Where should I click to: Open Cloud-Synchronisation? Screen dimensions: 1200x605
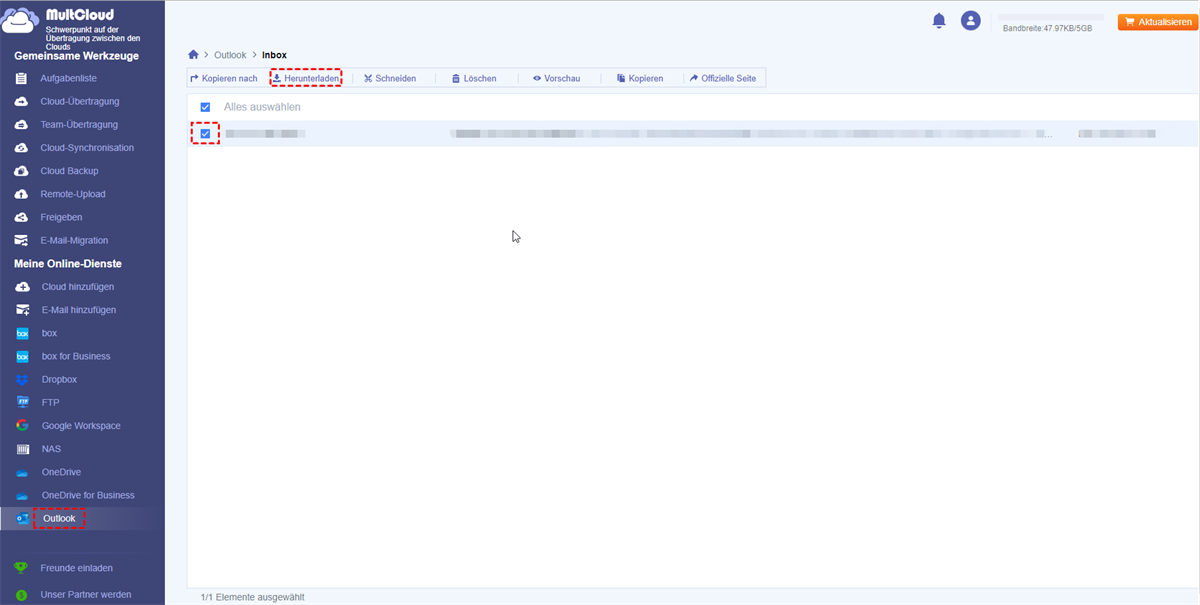coord(87,148)
